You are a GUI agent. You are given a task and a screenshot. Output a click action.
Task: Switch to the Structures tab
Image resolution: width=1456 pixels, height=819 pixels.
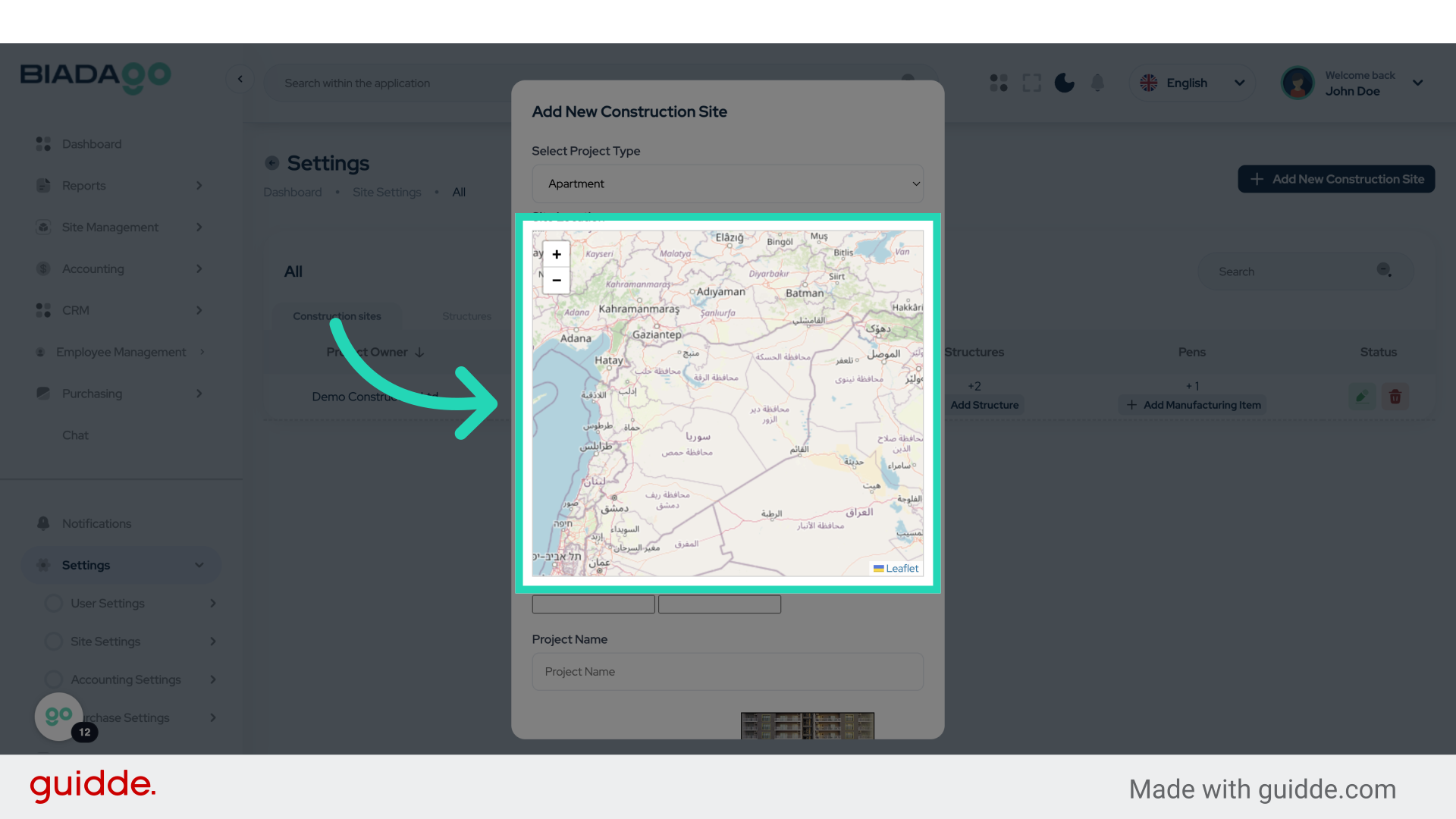pyautogui.click(x=466, y=316)
